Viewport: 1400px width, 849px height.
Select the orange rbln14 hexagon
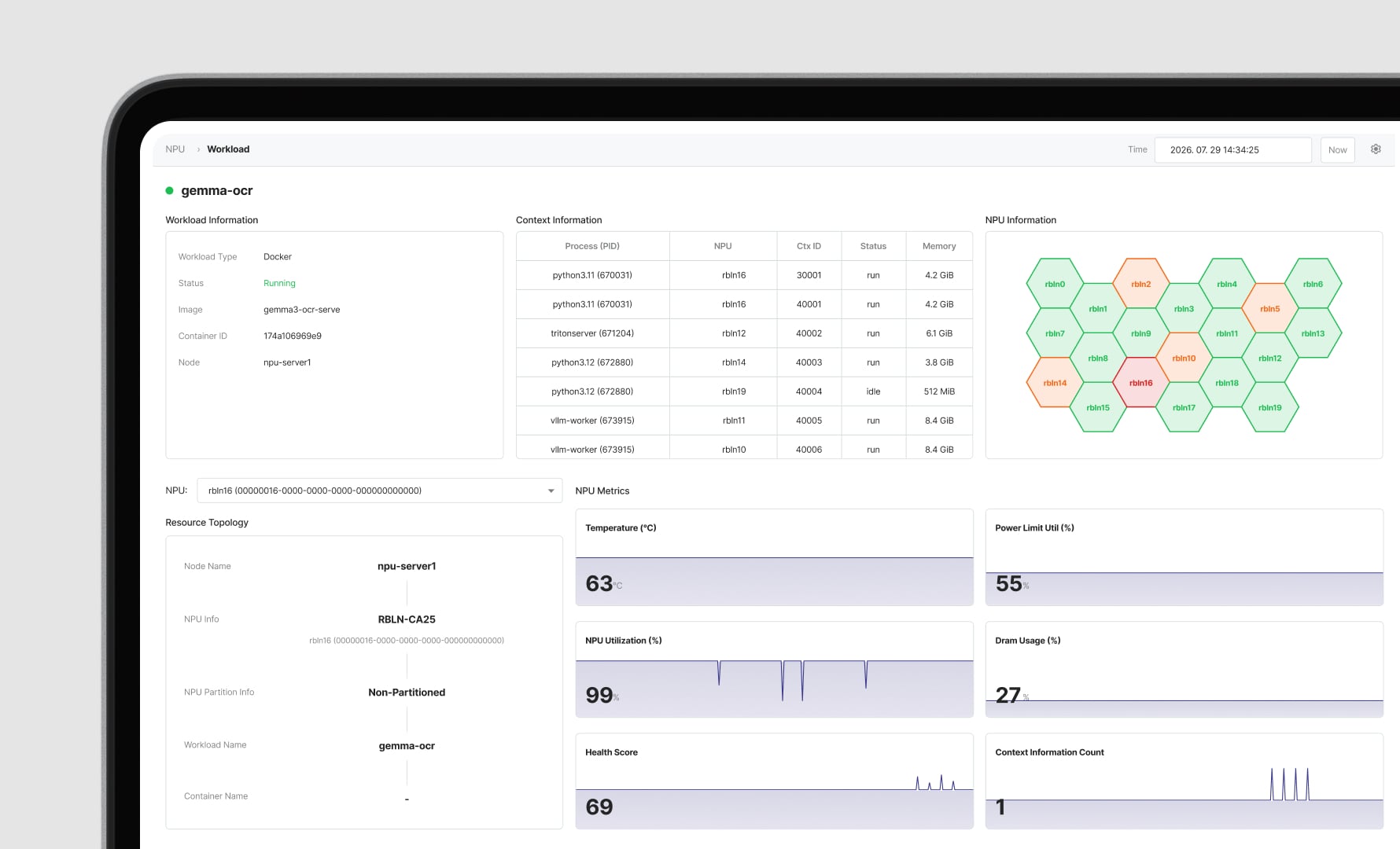[x=1055, y=383]
